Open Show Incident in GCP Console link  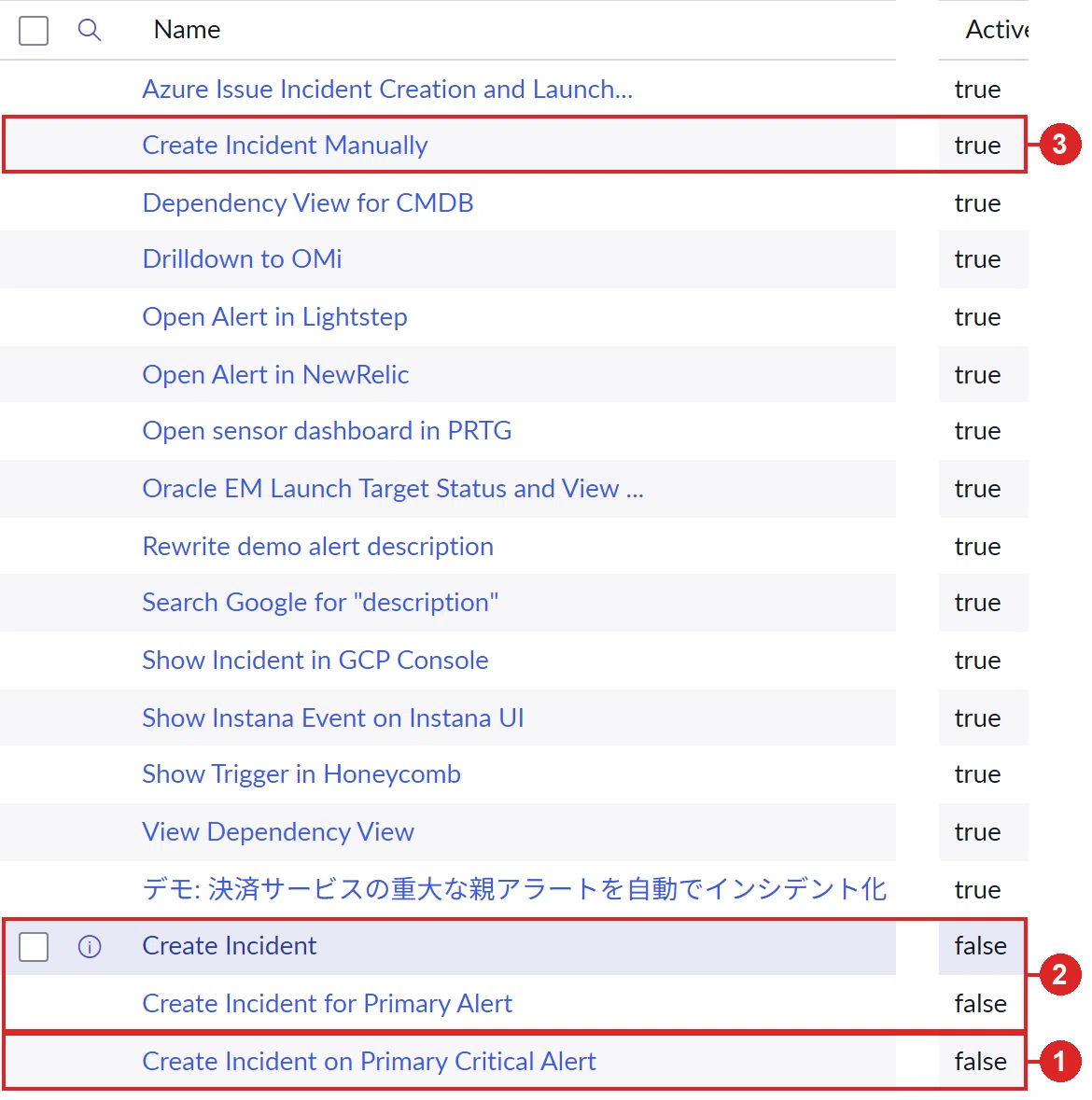(x=315, y=661)
